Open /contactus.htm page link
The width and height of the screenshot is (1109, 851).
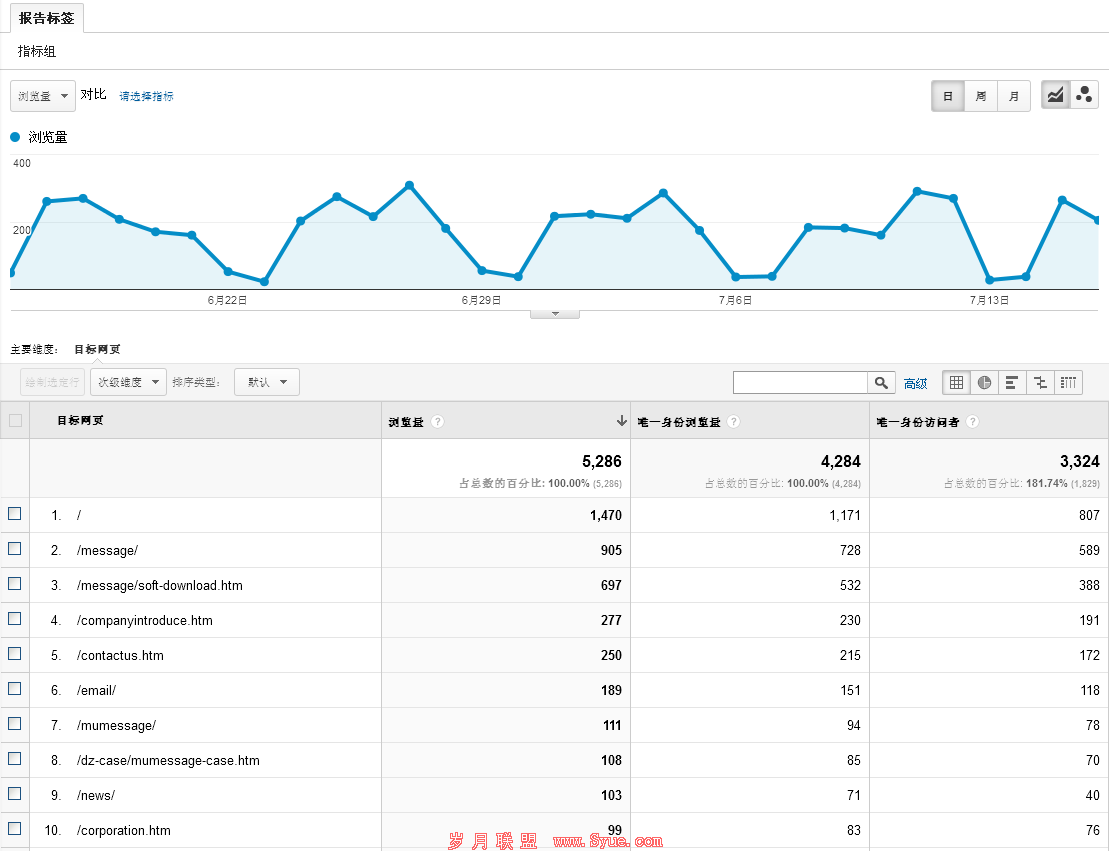[x=120, y=656]
